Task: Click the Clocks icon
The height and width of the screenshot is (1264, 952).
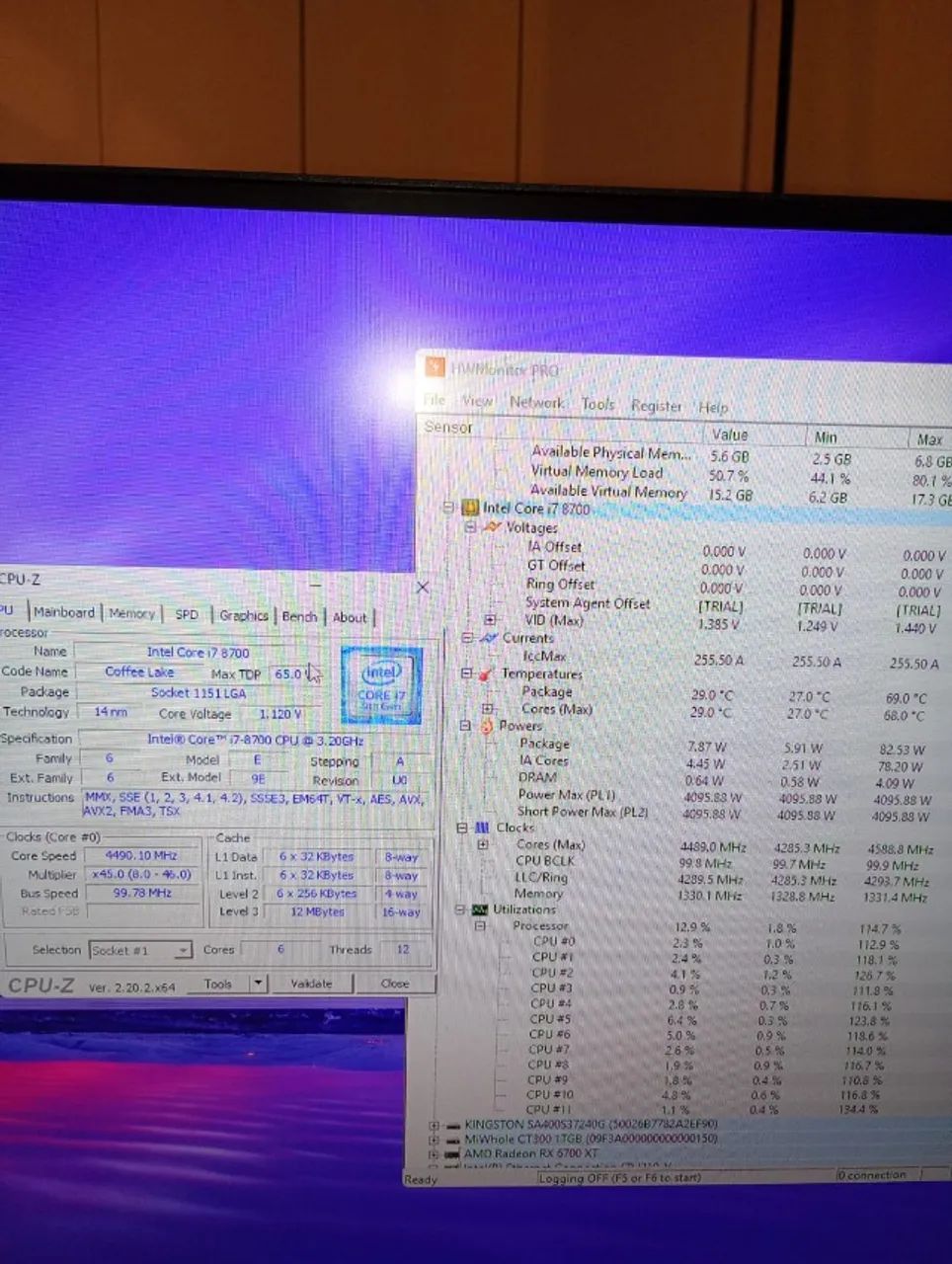Action: pos(482,828)
